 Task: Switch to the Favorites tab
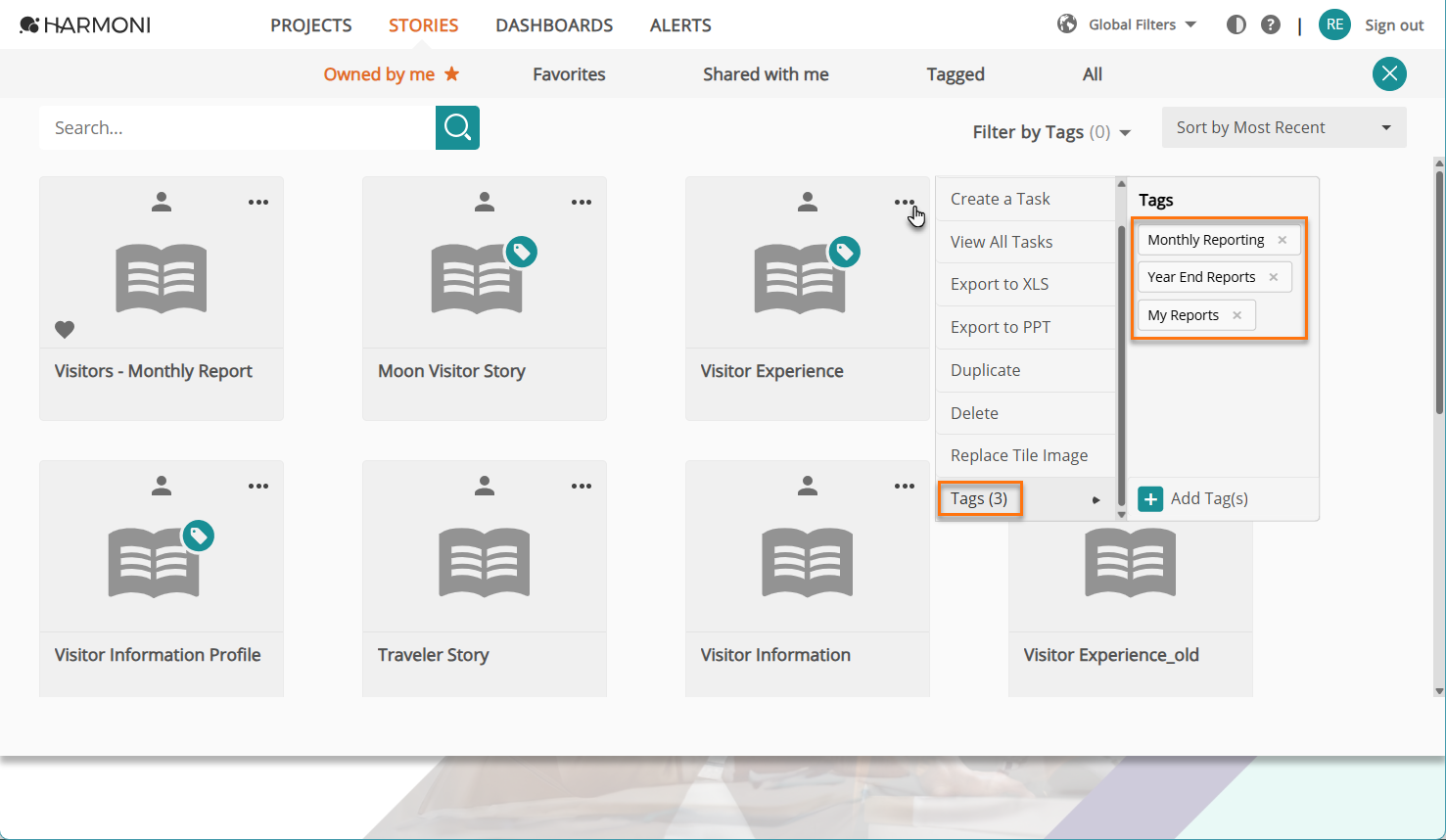point(569,74)
